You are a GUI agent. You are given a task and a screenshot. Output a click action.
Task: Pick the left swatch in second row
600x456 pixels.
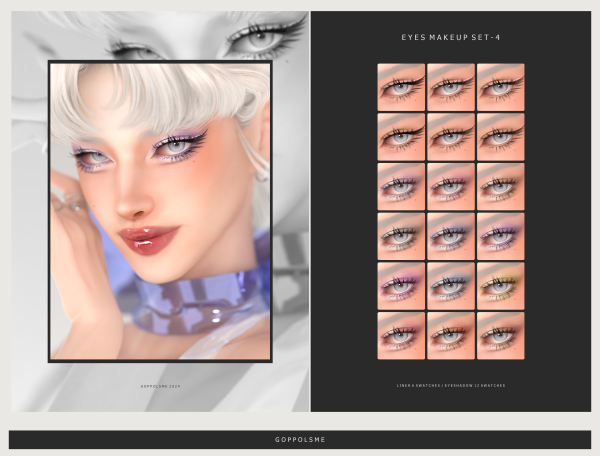(401, 136)
